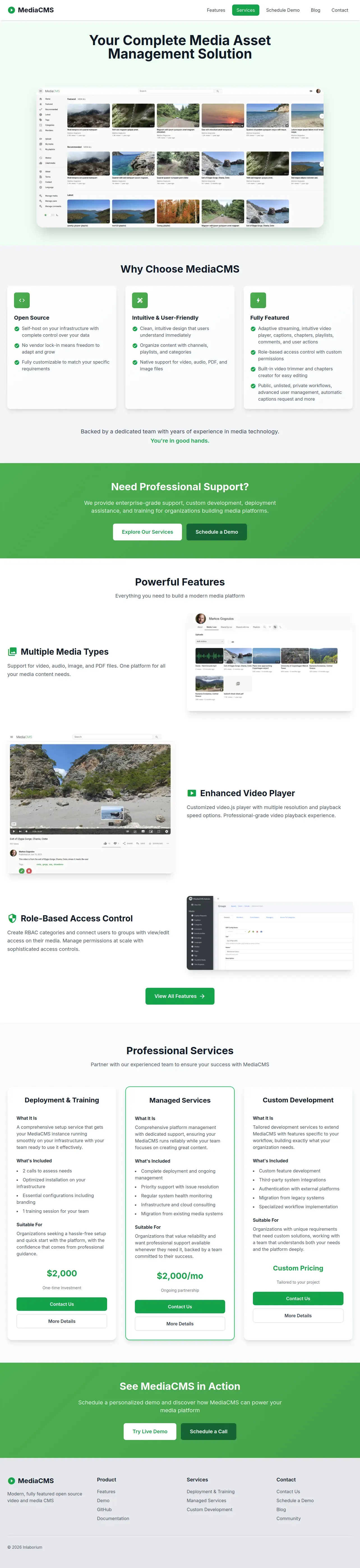Open the footer Schedule a Demo link
Screen dimensions: 360x1568
[x=295, y=1501]
